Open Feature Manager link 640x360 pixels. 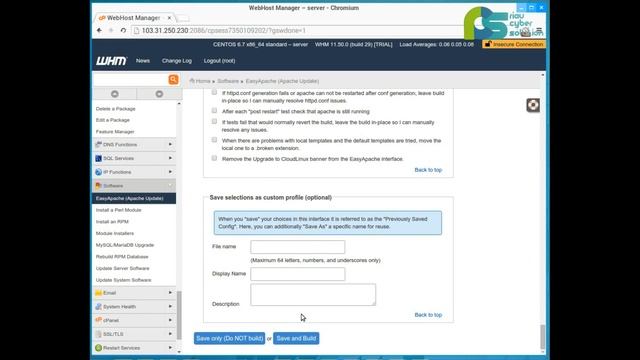pos(115,131)
